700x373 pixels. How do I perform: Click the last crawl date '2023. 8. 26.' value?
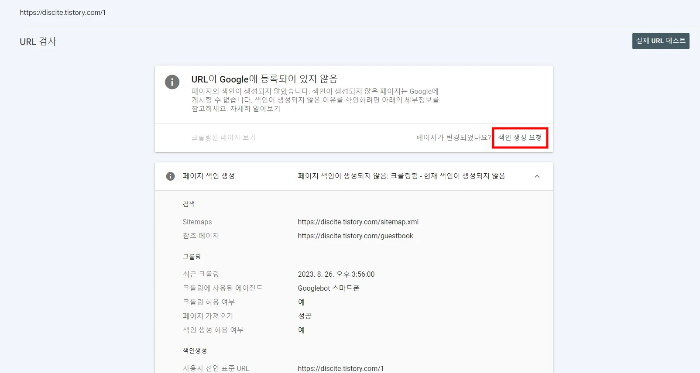coord(336,274)
